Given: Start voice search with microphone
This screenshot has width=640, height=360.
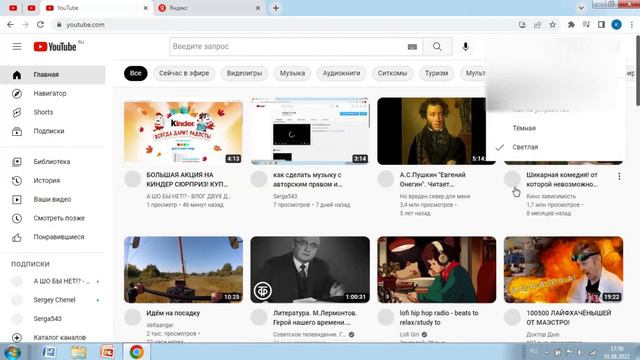Looking at the screenshot, I should [465, 47].
